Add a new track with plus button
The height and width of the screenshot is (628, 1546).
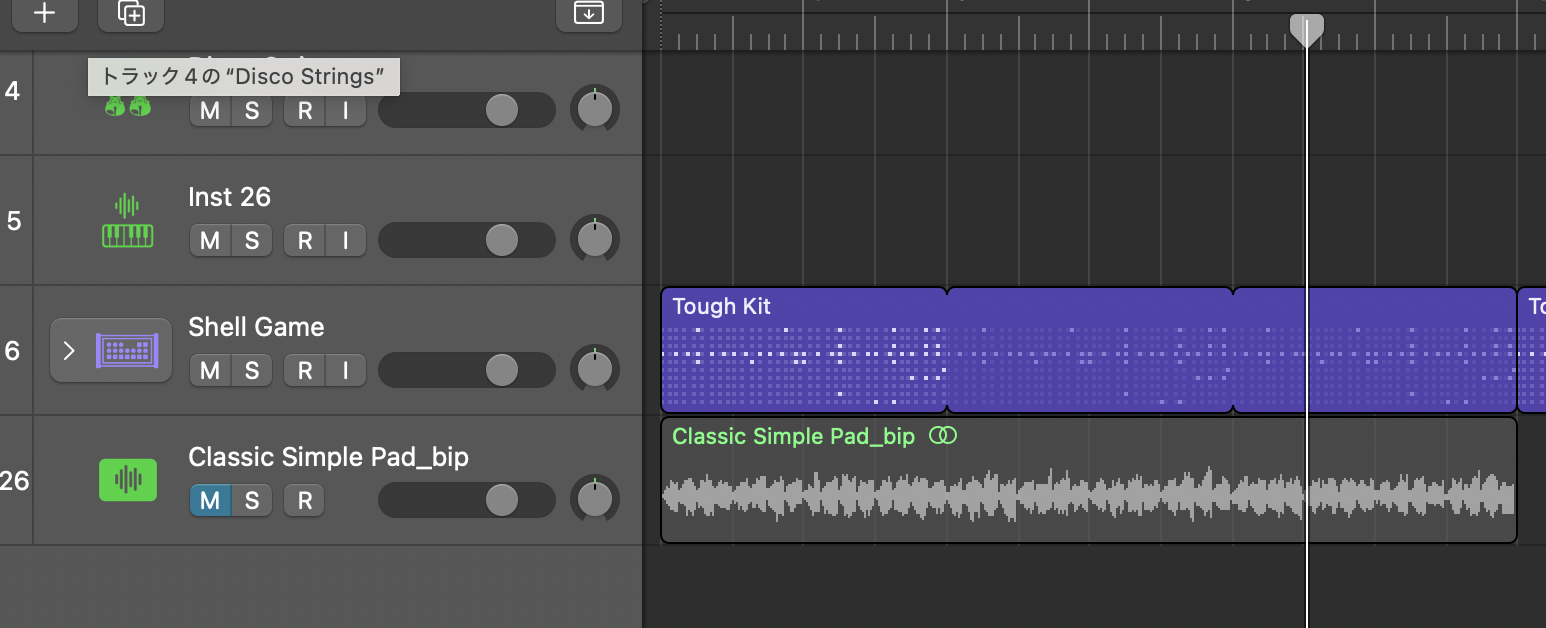44,14
